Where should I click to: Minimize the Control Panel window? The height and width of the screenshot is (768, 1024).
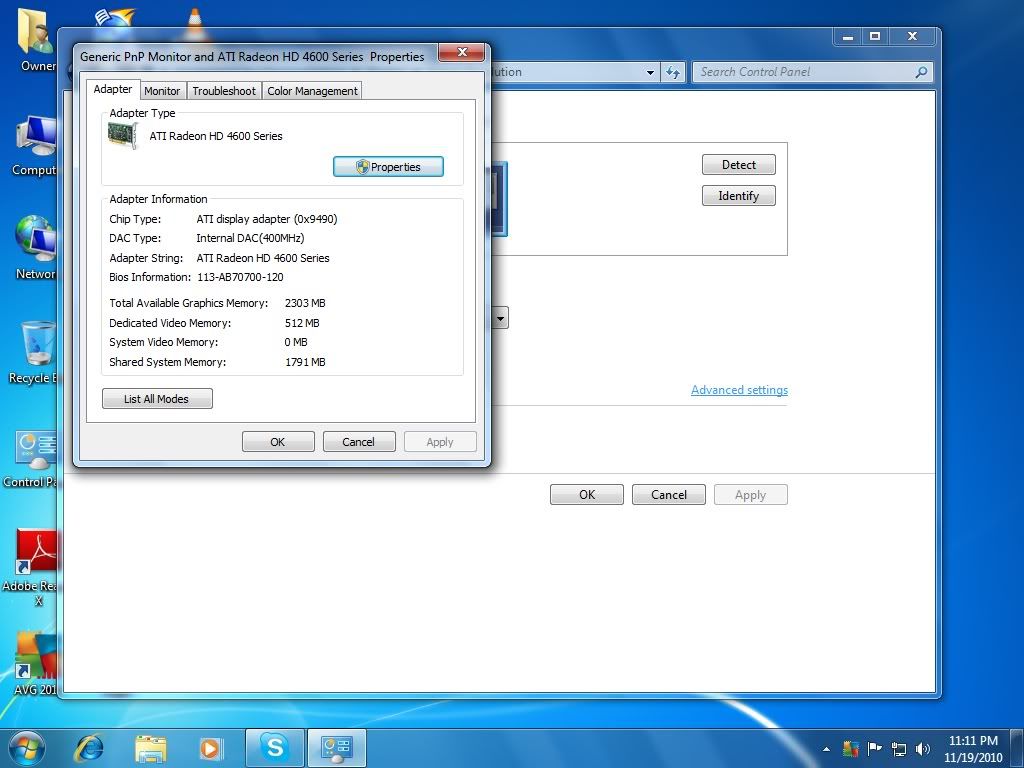[848, 37]
